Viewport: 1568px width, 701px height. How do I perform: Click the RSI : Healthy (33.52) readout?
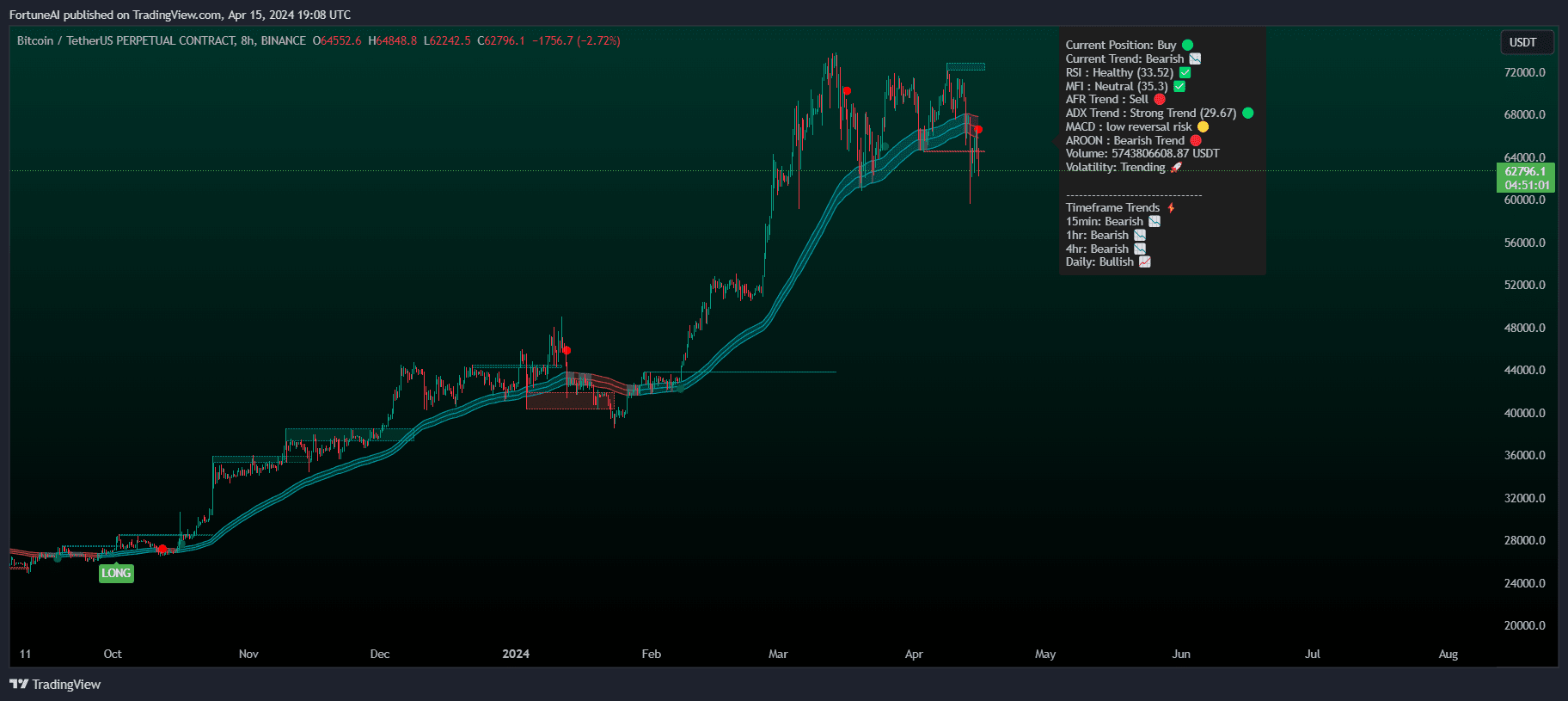[x=1119, y=72]
